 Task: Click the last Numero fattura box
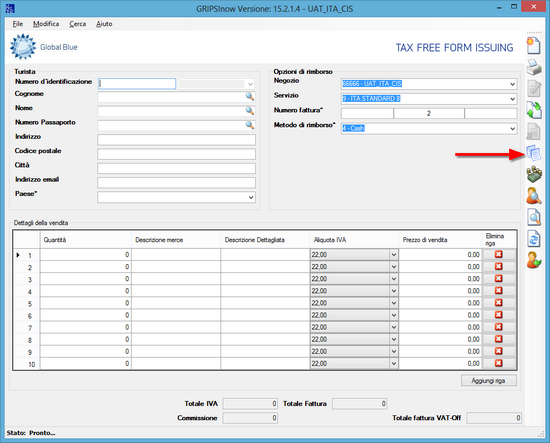tap(491, 113)
